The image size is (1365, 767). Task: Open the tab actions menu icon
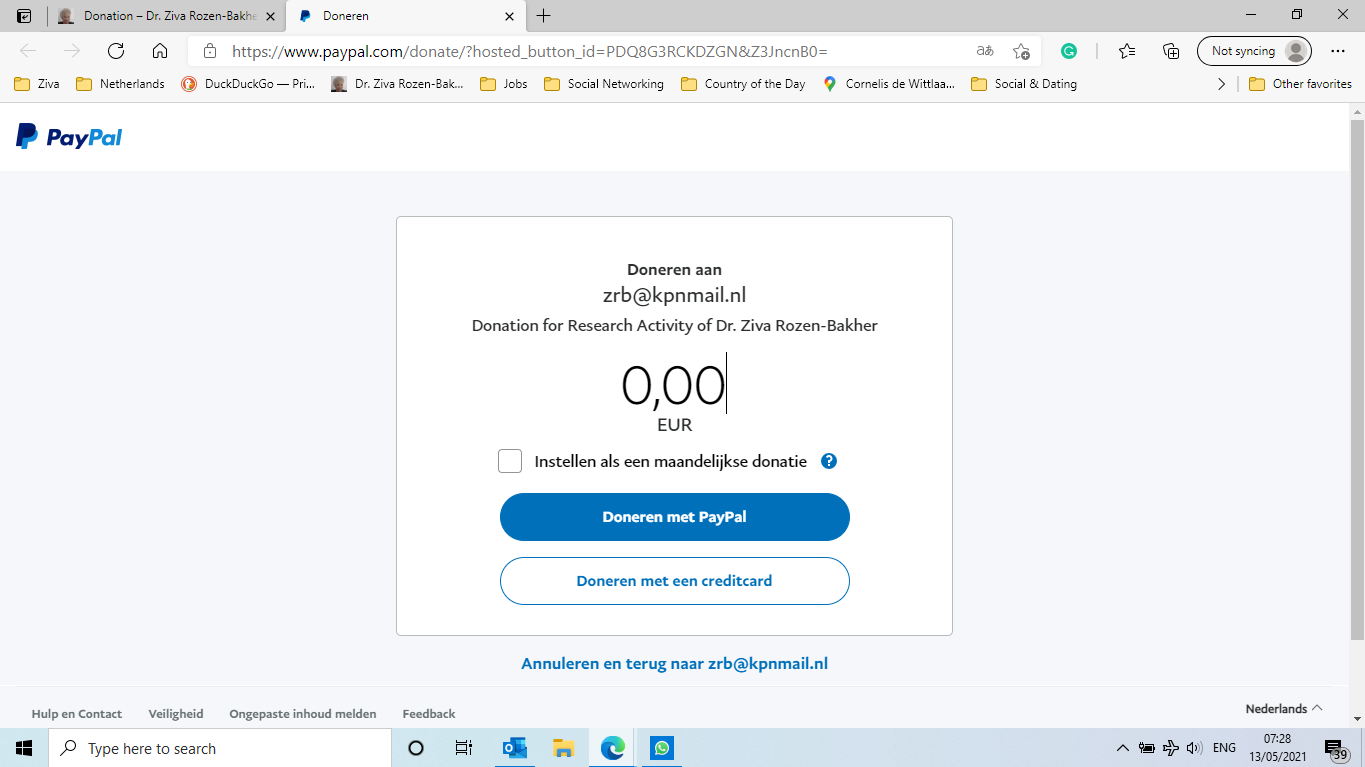tap(24, 16)
